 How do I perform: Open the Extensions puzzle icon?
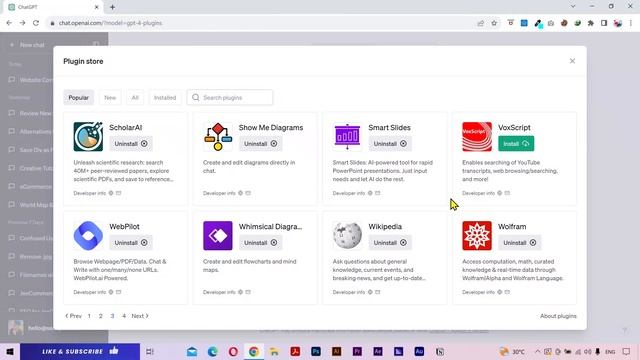[x=591, y=23]
